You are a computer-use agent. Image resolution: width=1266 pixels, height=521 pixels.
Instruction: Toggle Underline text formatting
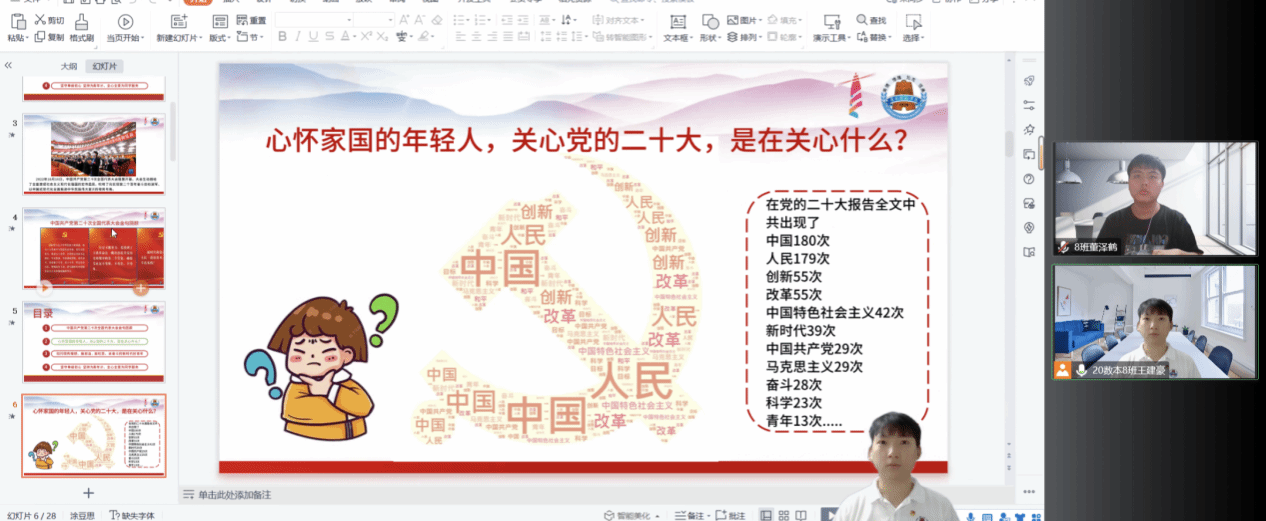pos(314,37)
